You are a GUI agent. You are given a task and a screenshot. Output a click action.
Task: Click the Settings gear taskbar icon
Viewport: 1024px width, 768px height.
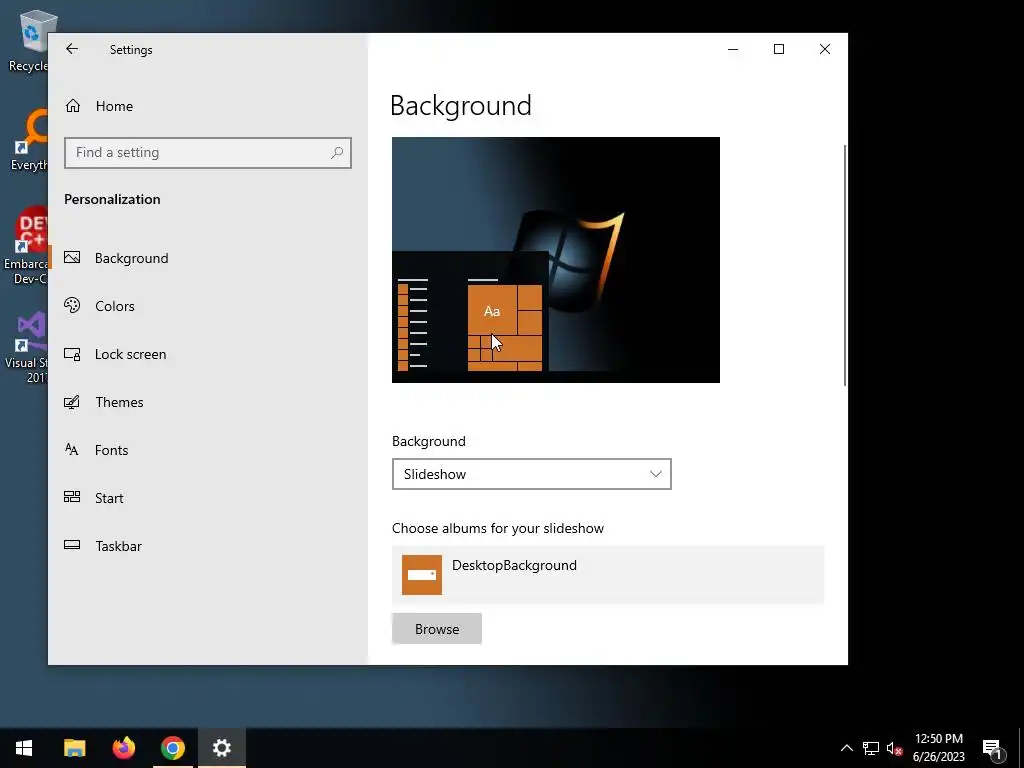pos(222,748)
